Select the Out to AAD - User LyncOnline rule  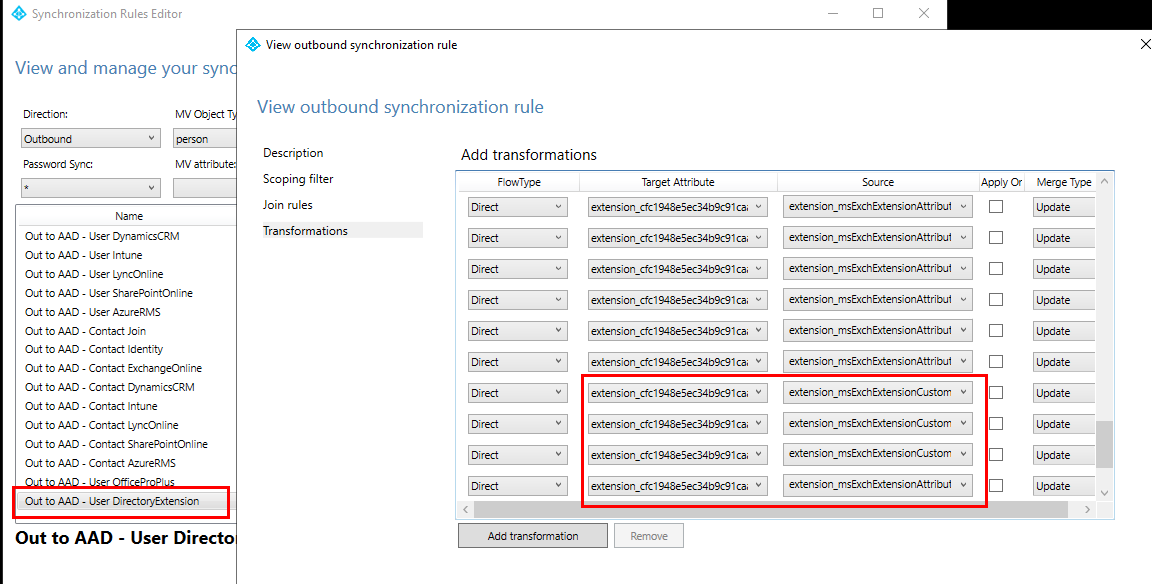tap(94, 274)
